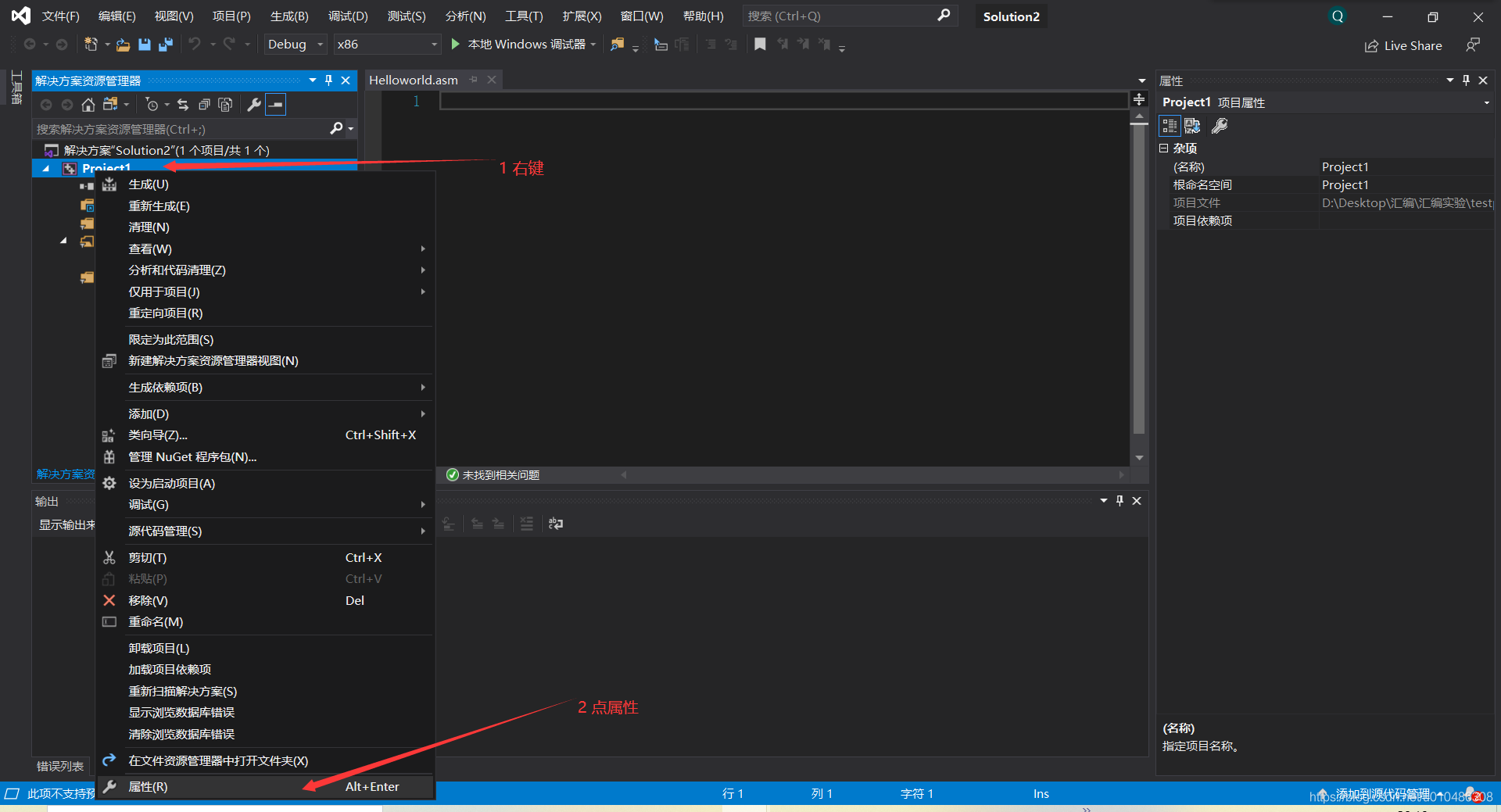1501x812 pixels.
Task: Choose 设为启动项目(A) from context menu
Action: point(265,484)
